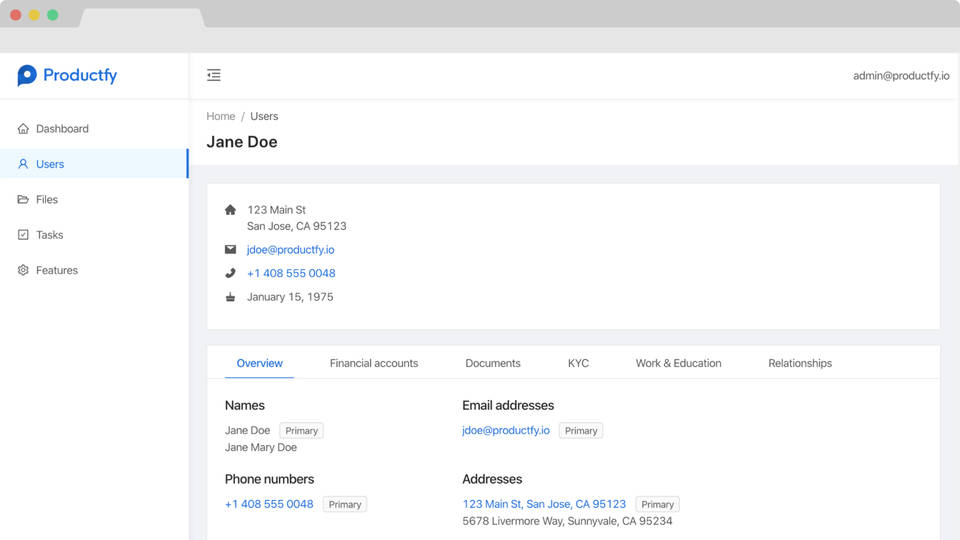Viewport: 960px width, 540px height.
Task: Click the phone icon in the profile card
Action: click(230, 273)
